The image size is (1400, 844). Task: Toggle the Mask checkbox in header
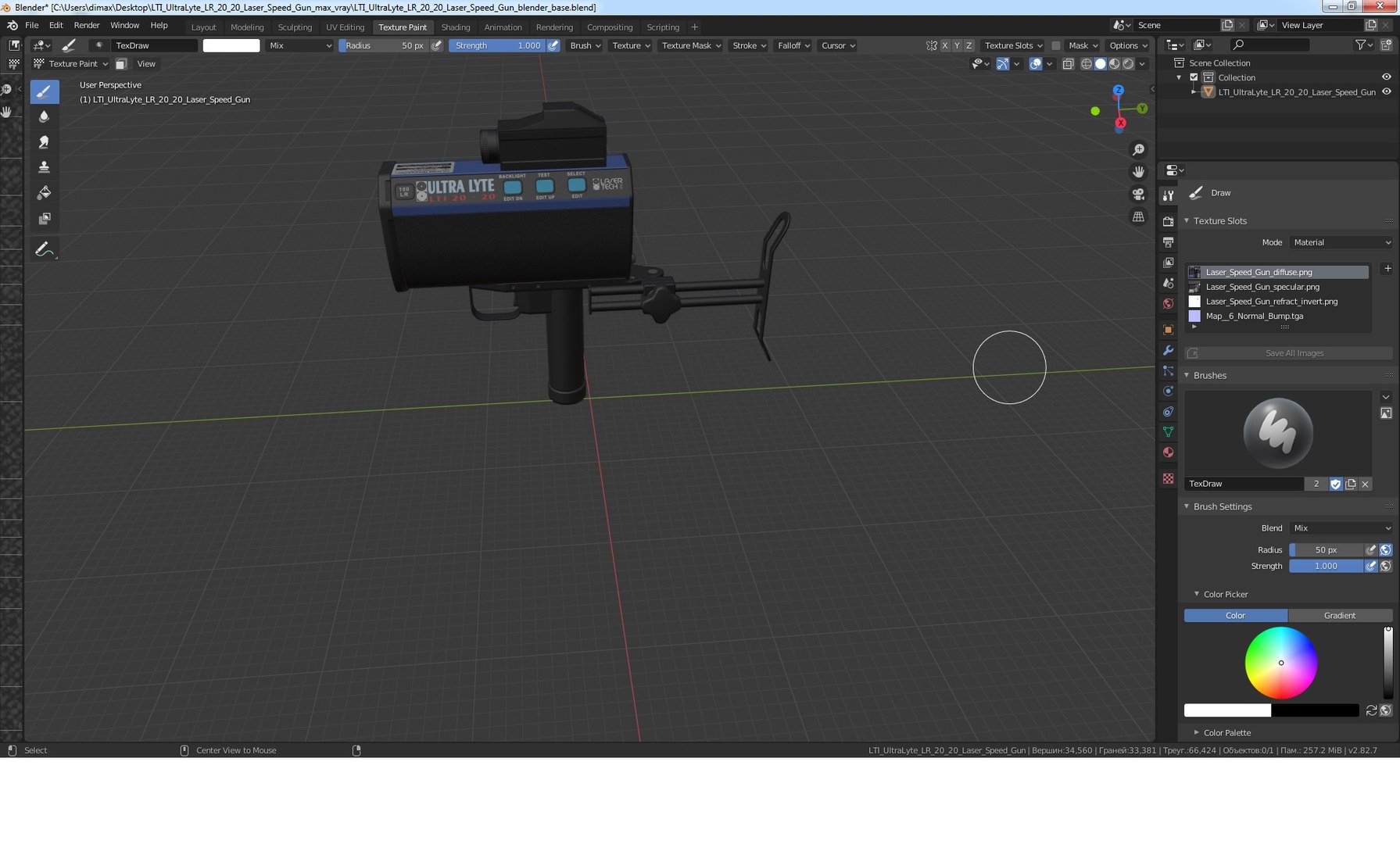[x=1056, y=45]
